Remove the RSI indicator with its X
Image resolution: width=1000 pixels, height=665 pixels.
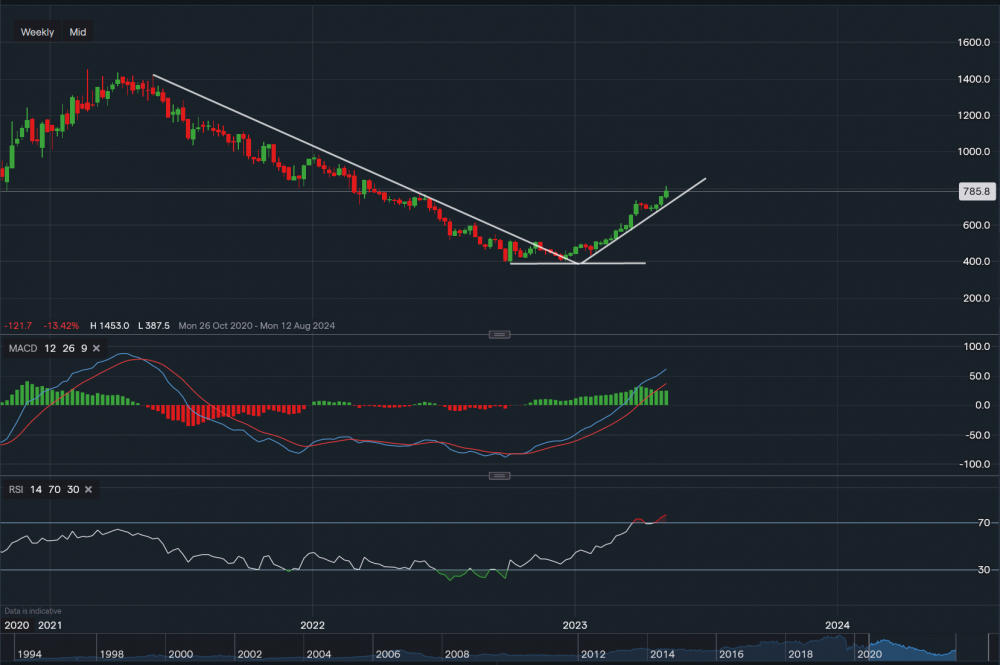88,489
